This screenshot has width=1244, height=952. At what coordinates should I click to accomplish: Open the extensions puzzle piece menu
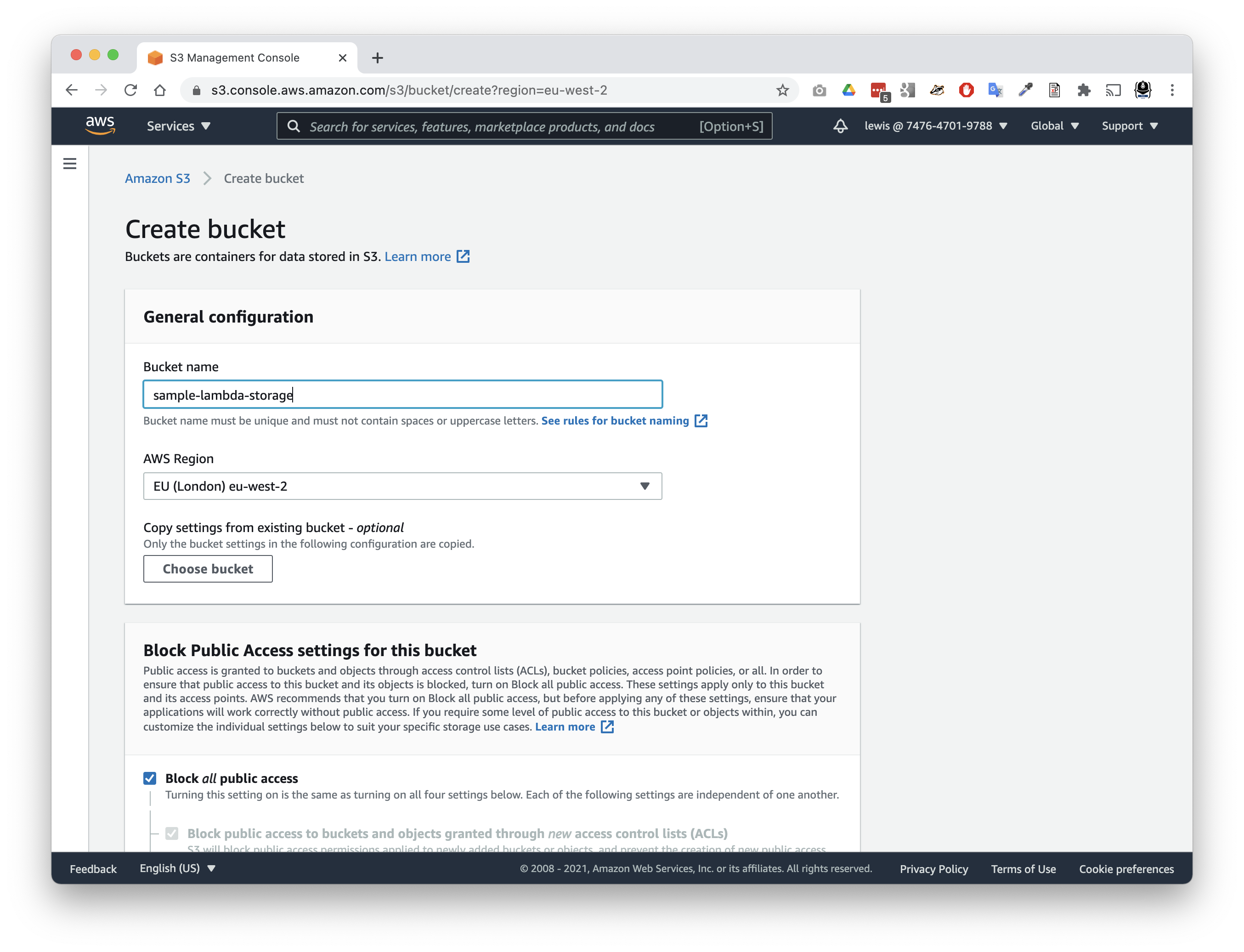click(1084, 90)
